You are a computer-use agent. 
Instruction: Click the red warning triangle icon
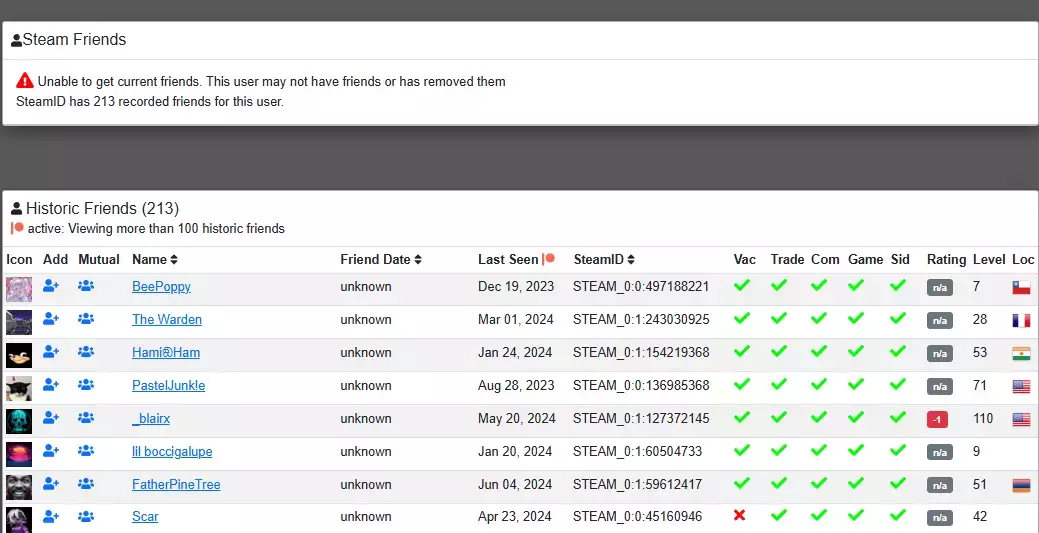tap(25, 80)
